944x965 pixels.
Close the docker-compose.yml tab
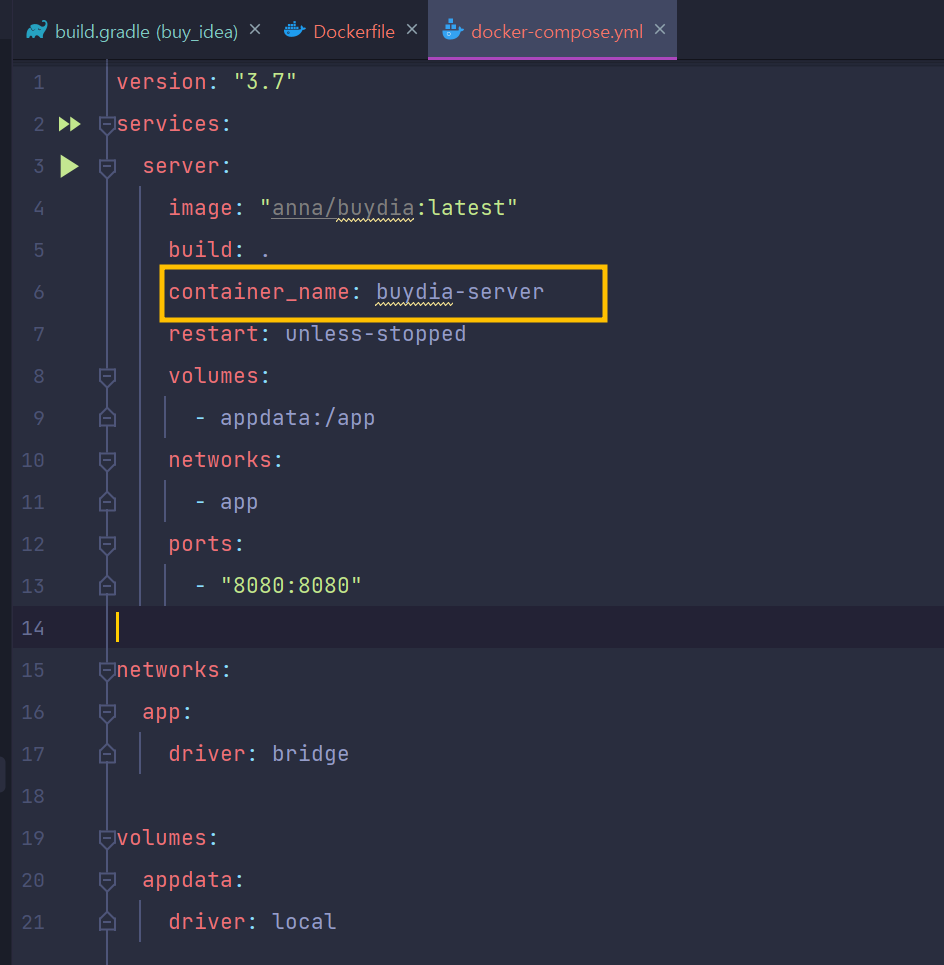(x=660, y=29)
